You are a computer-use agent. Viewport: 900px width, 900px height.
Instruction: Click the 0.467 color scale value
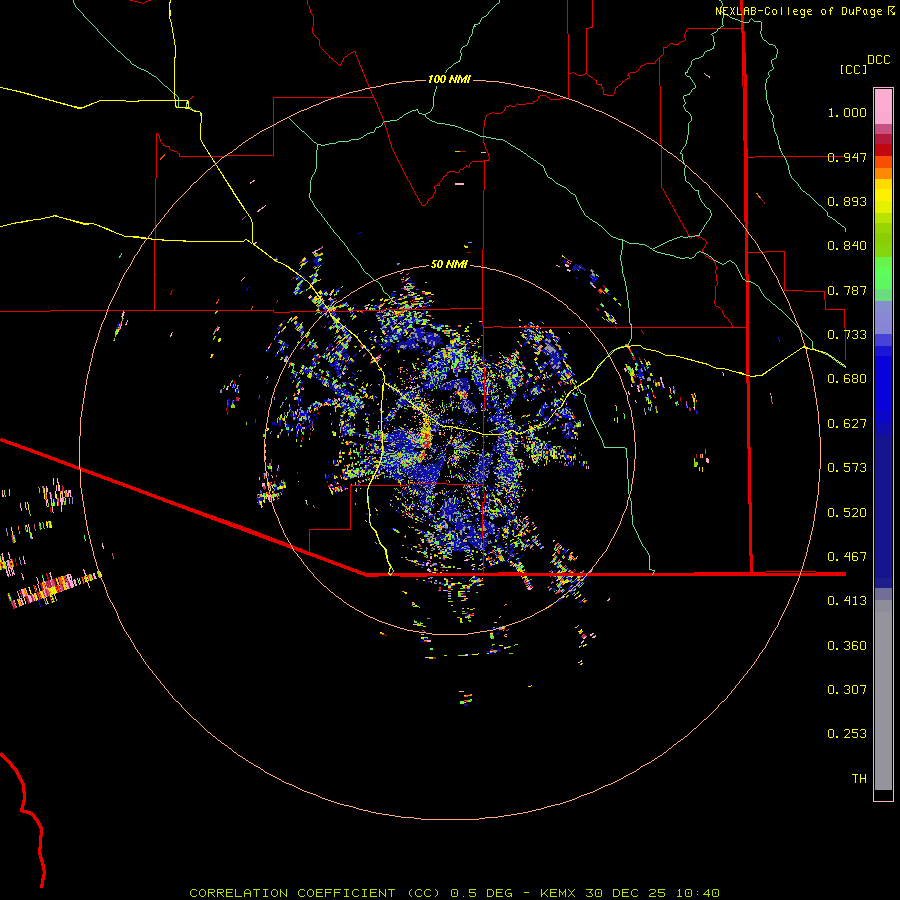(847, 557)
